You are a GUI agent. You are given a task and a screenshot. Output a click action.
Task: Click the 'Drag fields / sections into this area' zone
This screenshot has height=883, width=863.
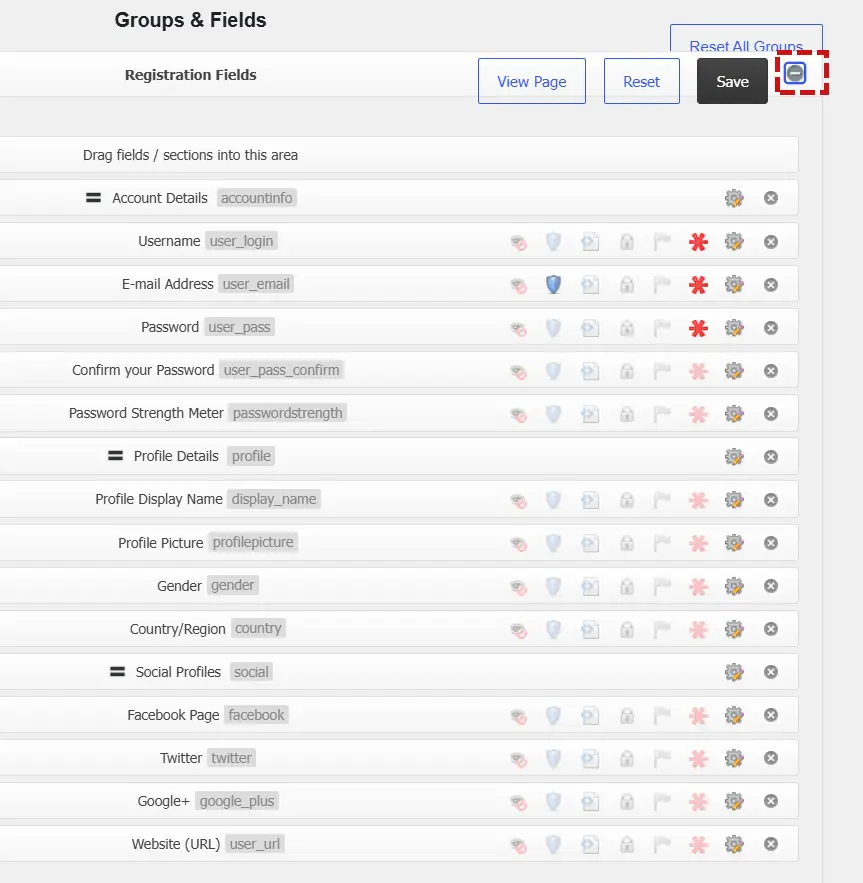pos(399,155)
